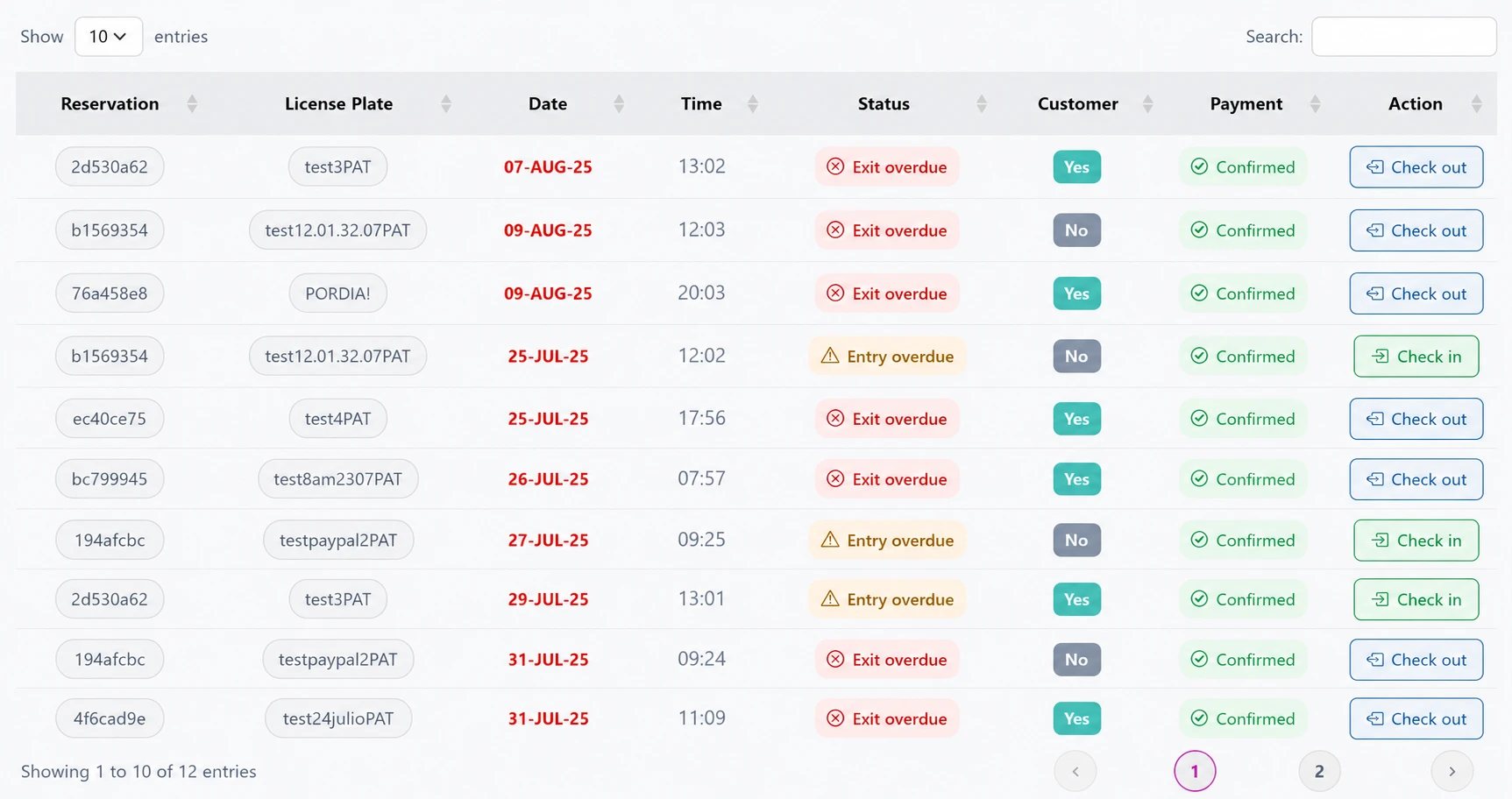
Task: Click the Action column sort arrows
Action: [x=1476, y=104]
